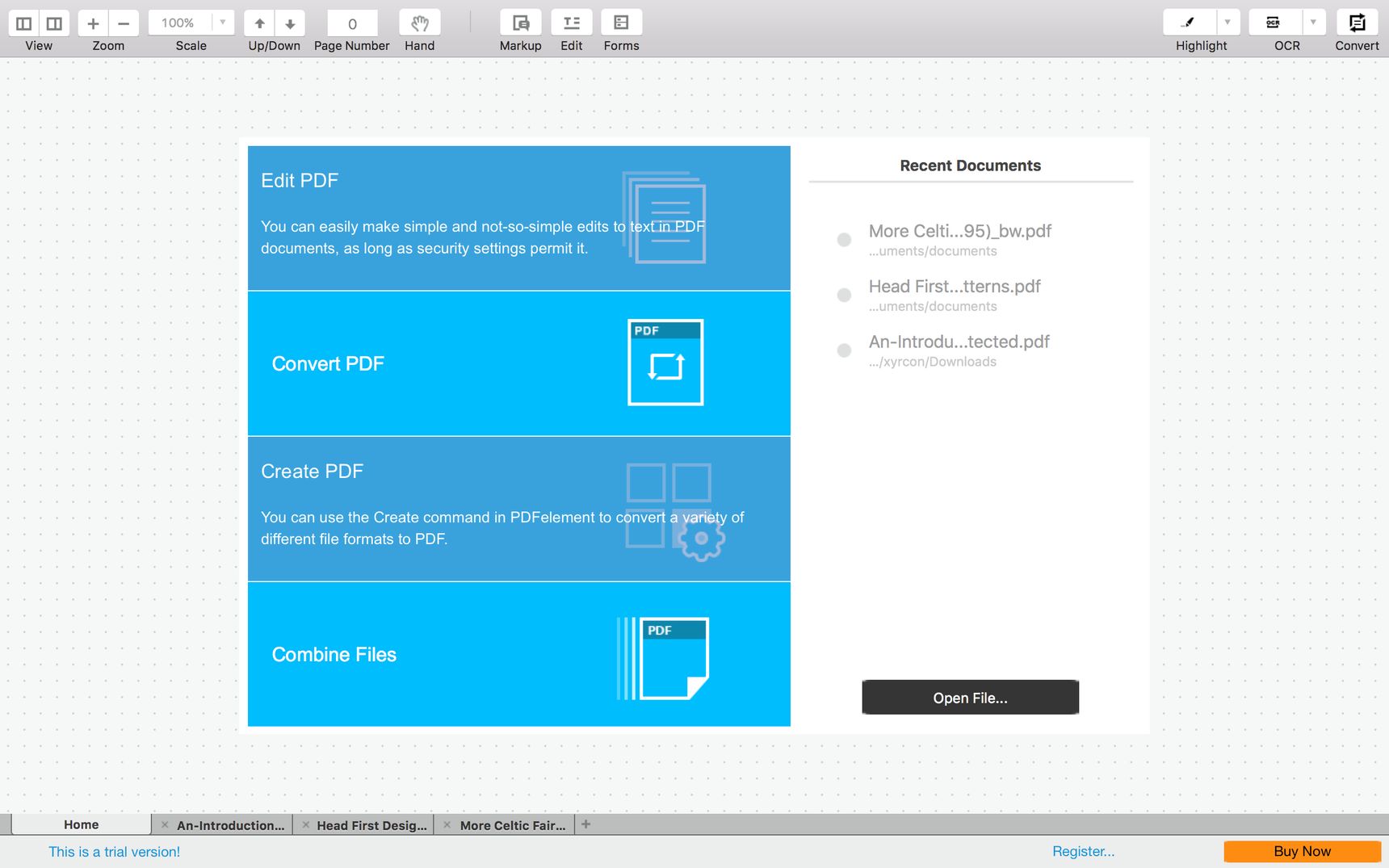Viewport: 1389px width, 868px height.
Task: Click the orange Buy Now button
Action: (x=1302, y=851)
